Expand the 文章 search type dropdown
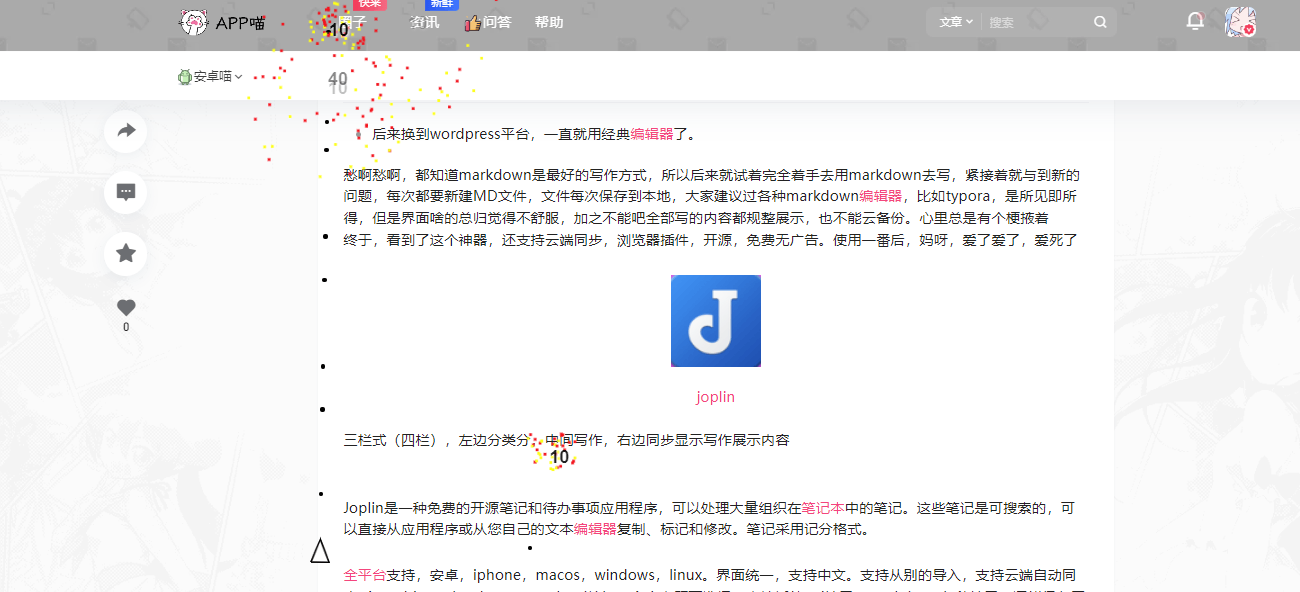This screenshot has height=592, width=1300. click(x=956, y=22)
